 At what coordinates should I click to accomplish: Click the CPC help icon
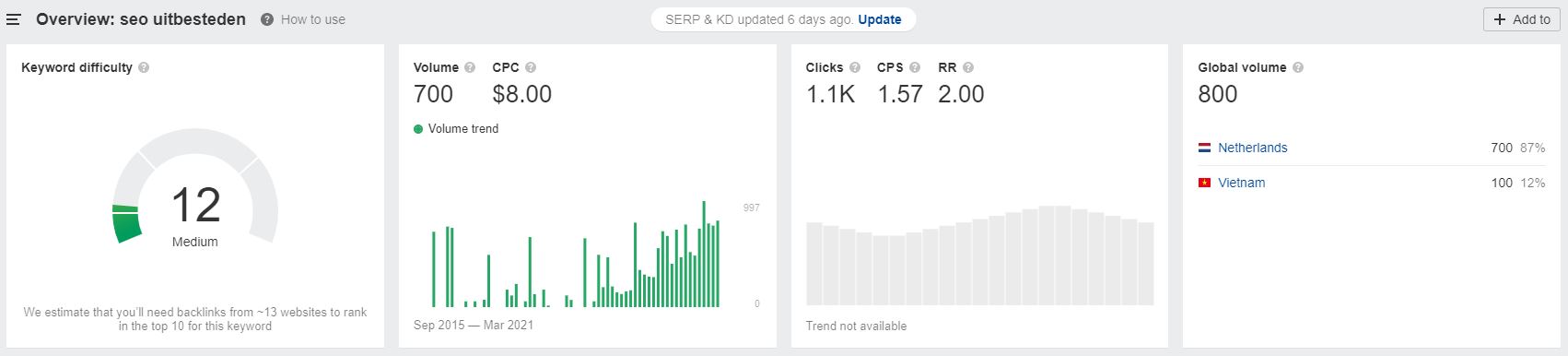531,67
